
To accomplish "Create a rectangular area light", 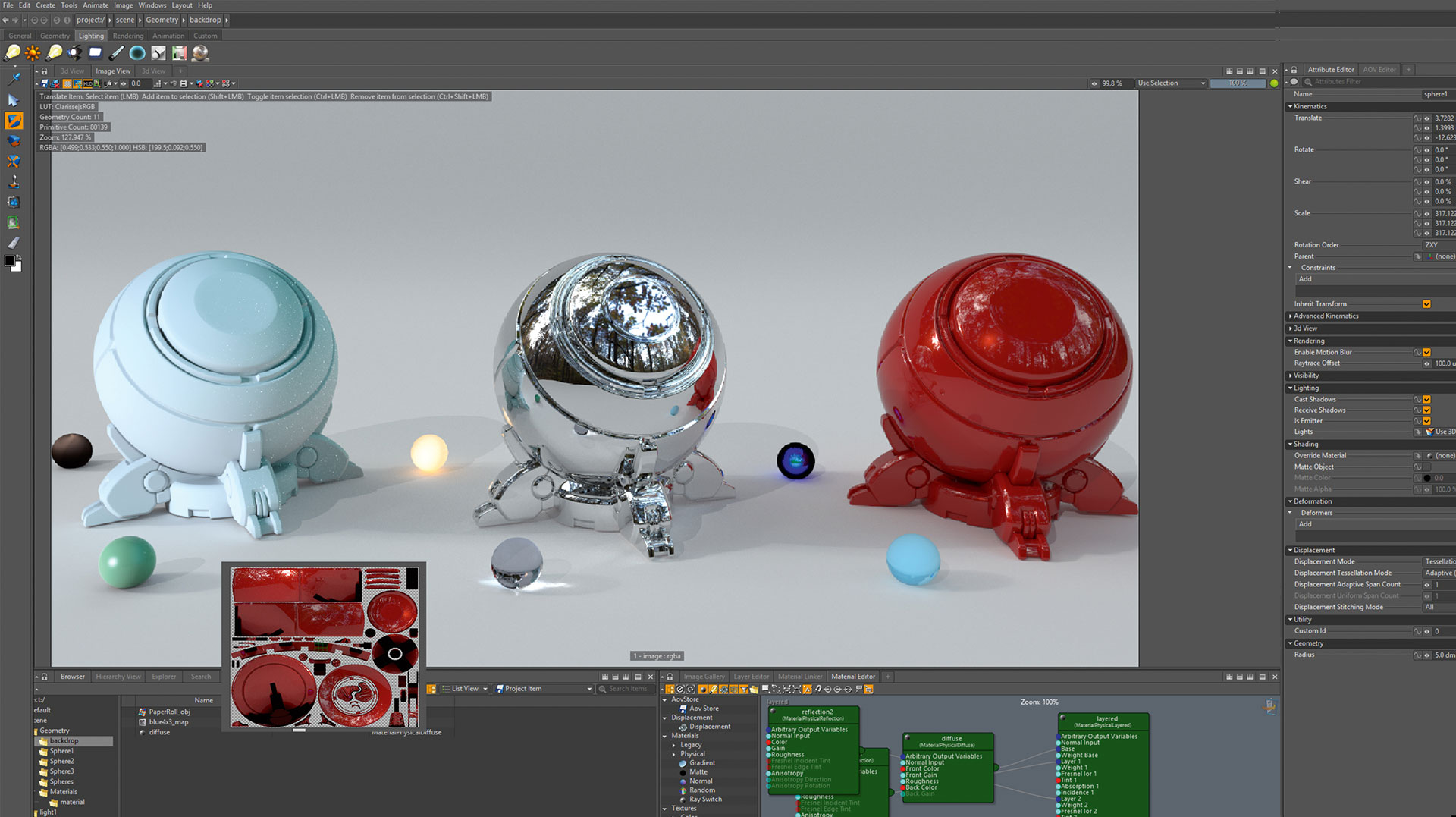I will click(96, 52).
